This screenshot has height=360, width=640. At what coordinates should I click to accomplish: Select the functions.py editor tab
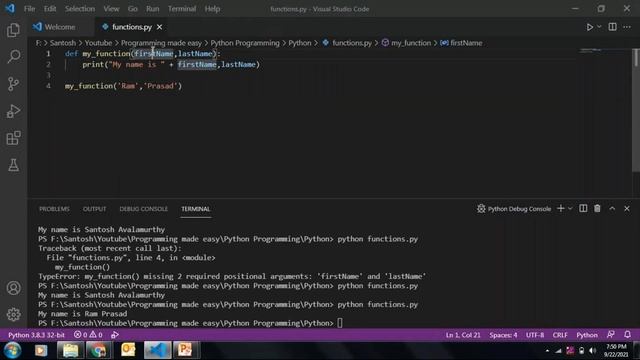pyautogui.click(x=131, y=27)
